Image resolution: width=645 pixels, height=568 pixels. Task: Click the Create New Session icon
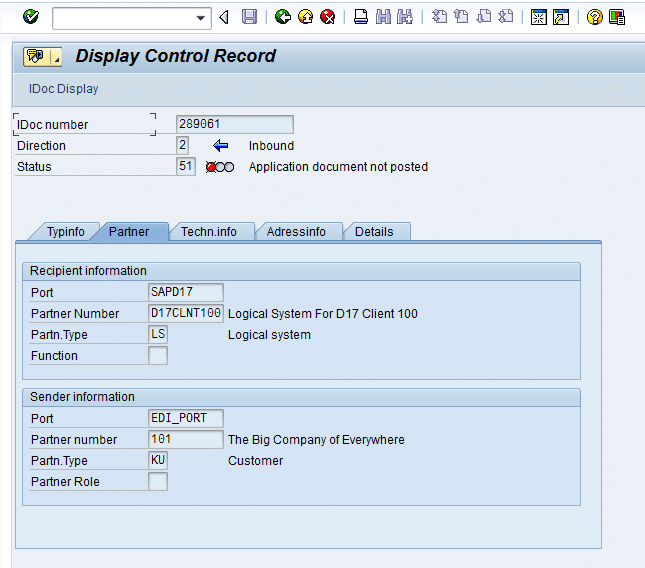click(x=538, y=17)
